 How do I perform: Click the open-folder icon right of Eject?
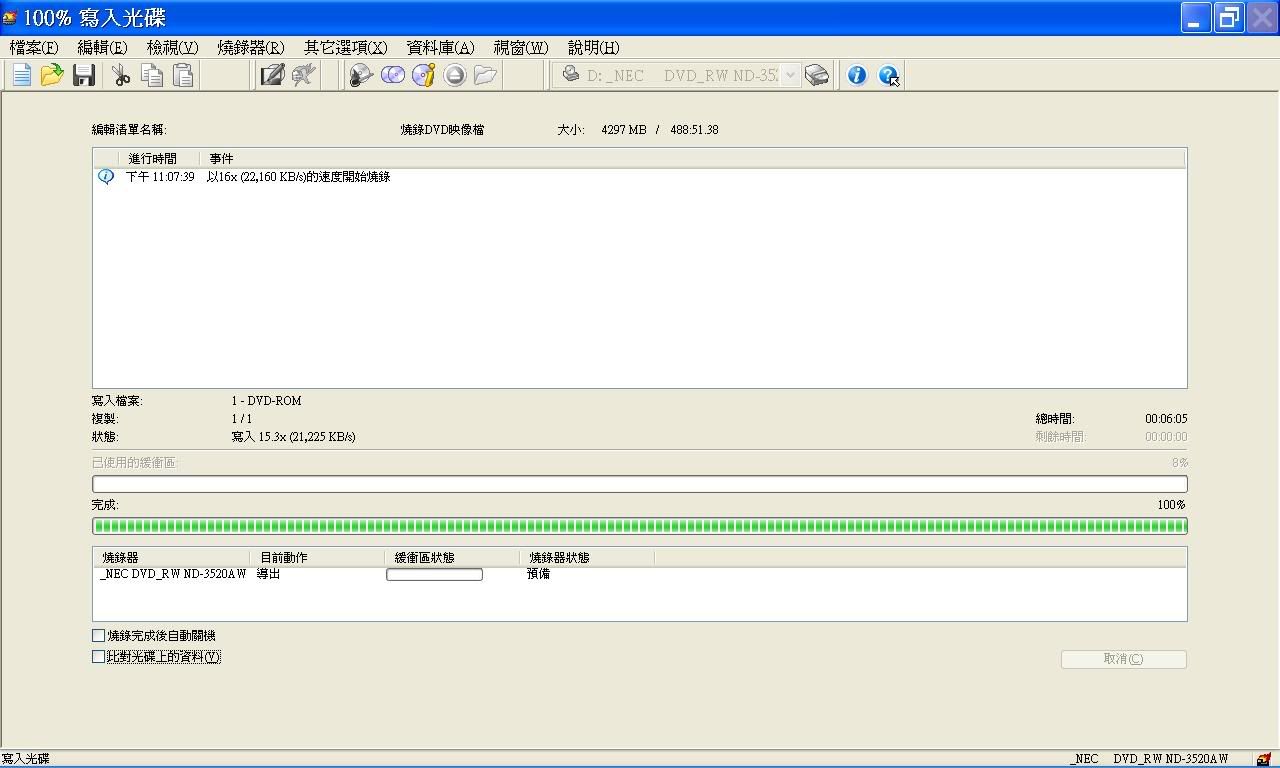pos(486,75)
